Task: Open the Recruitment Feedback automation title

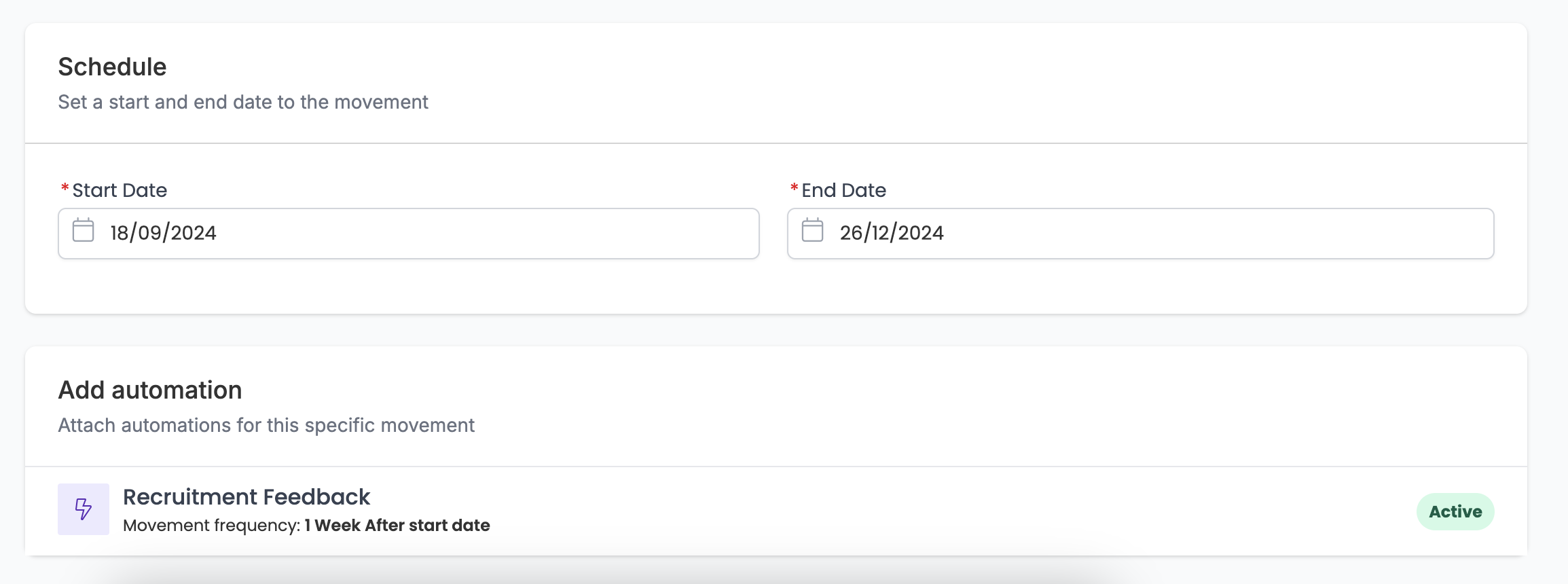Action: point(247,497)
